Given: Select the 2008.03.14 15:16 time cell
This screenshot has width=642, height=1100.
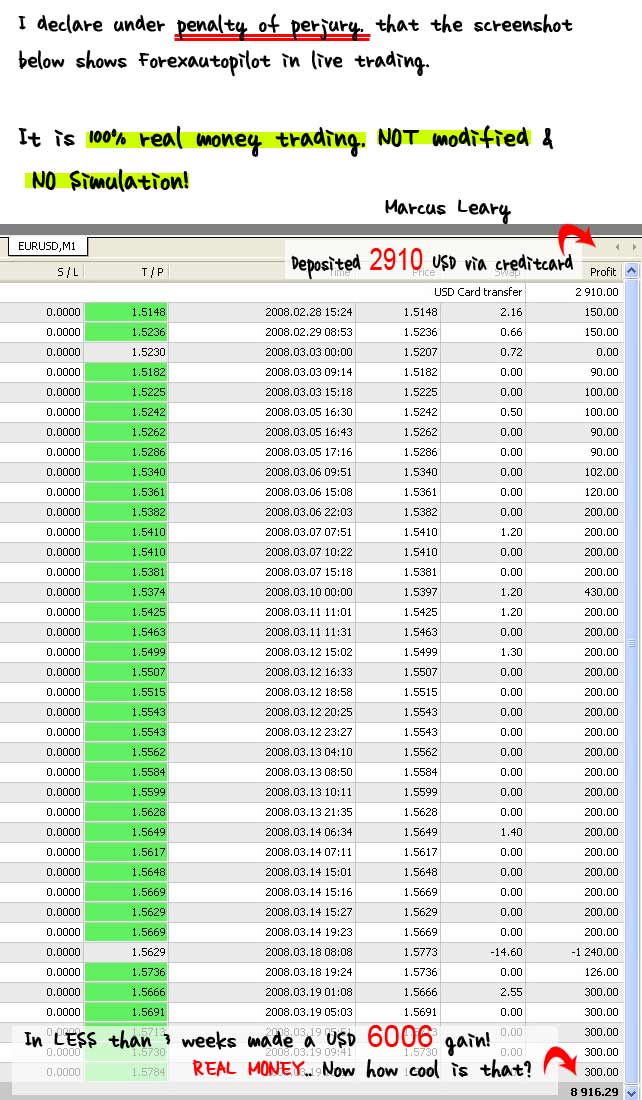Looking at the screenshot, I should (x=309, y=892).
